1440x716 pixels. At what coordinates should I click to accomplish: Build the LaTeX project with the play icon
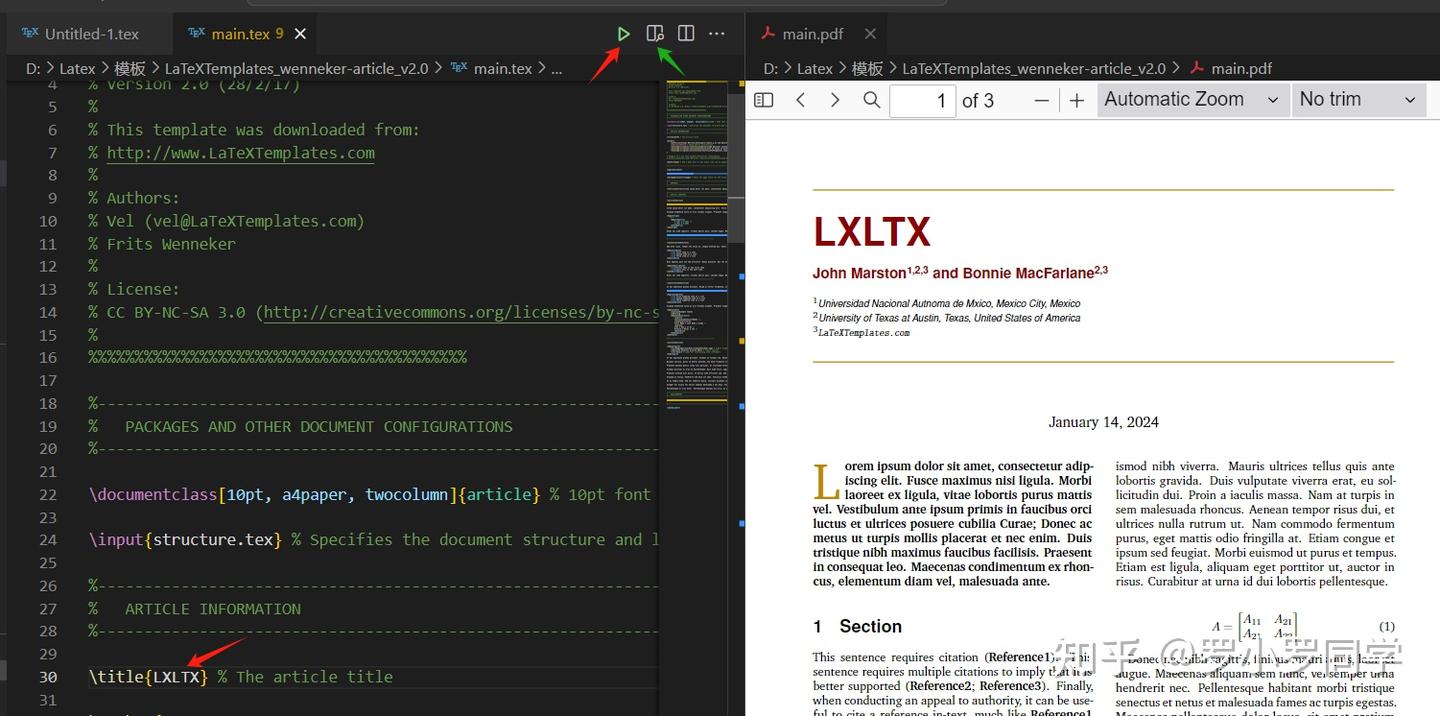tap(623, 33)
